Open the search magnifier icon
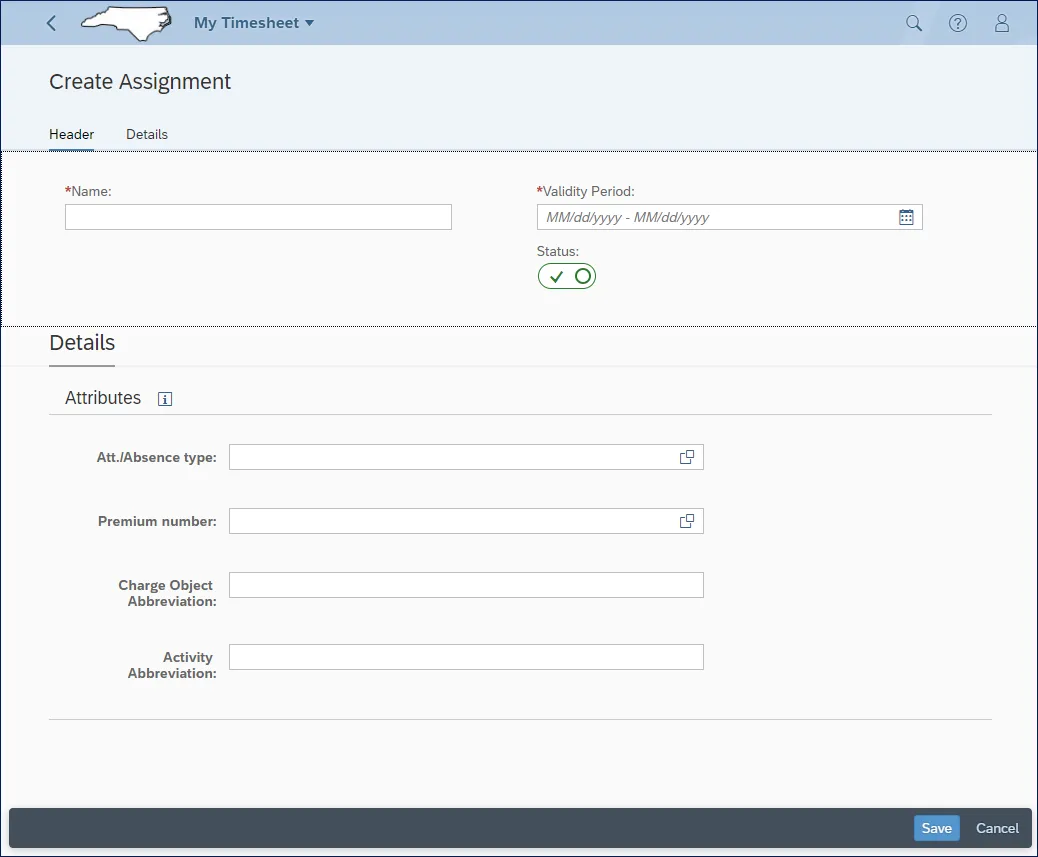The image size is (1038, 857). click(x=913, y=23)
